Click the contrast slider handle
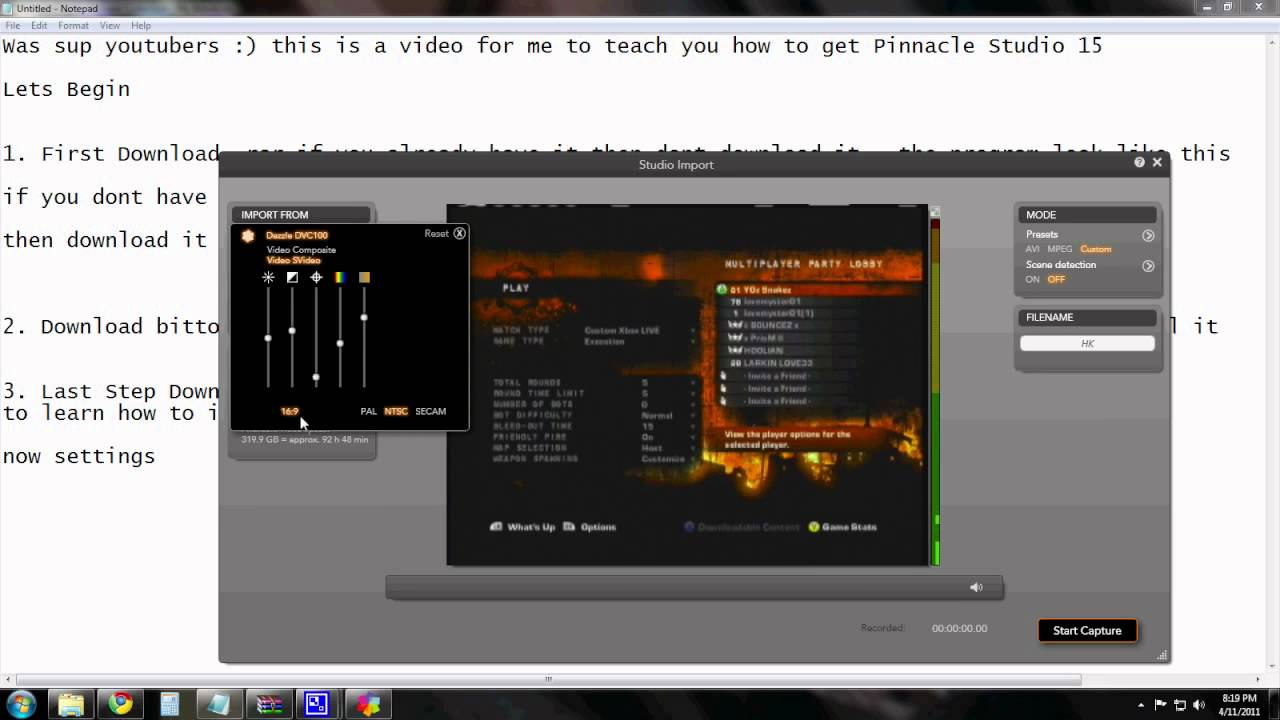The image size is (1280, 720). tap(292, 330)
